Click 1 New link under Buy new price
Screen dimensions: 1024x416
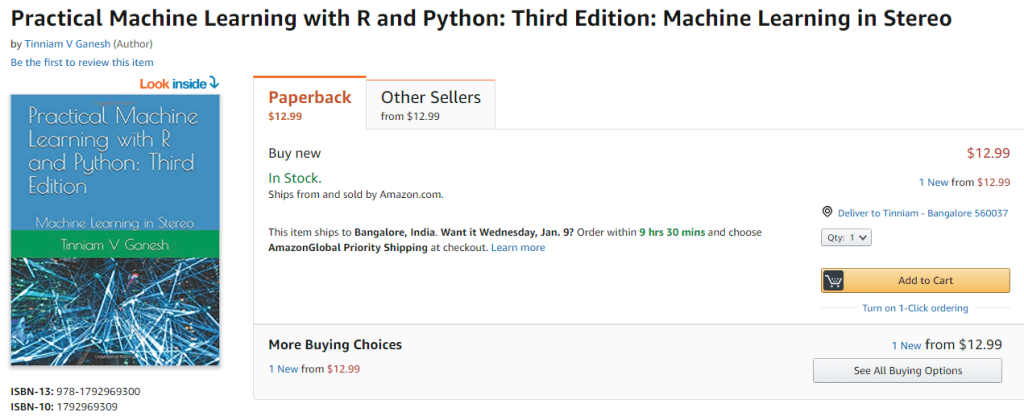[x=935, y=182]
